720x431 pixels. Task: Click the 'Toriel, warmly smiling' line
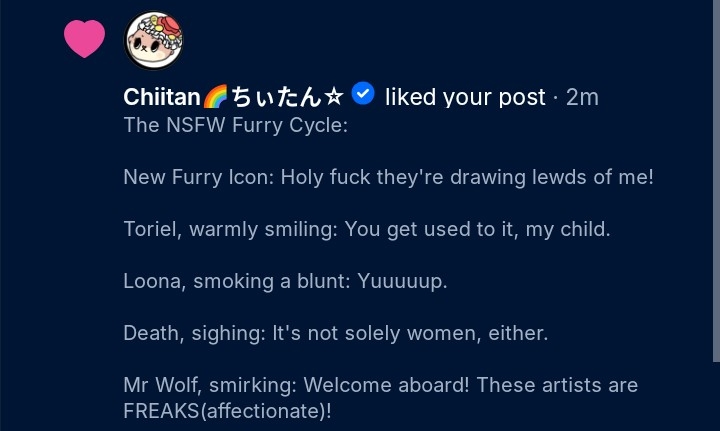tap(367, 229)
